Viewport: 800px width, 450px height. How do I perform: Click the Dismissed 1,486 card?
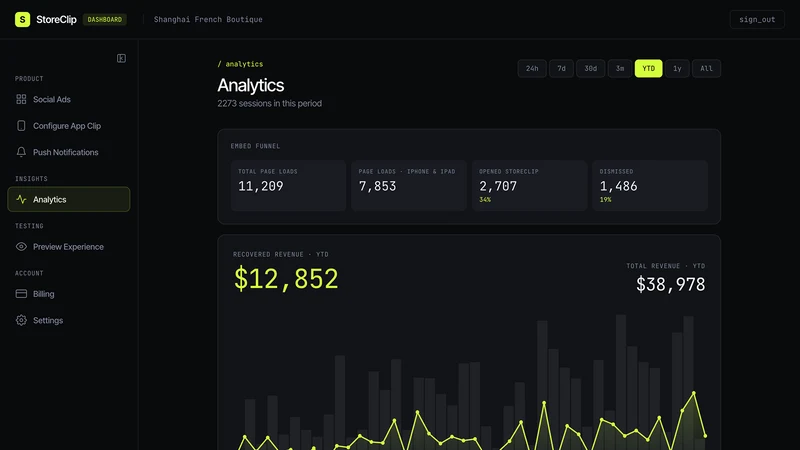tap(650, 186)
